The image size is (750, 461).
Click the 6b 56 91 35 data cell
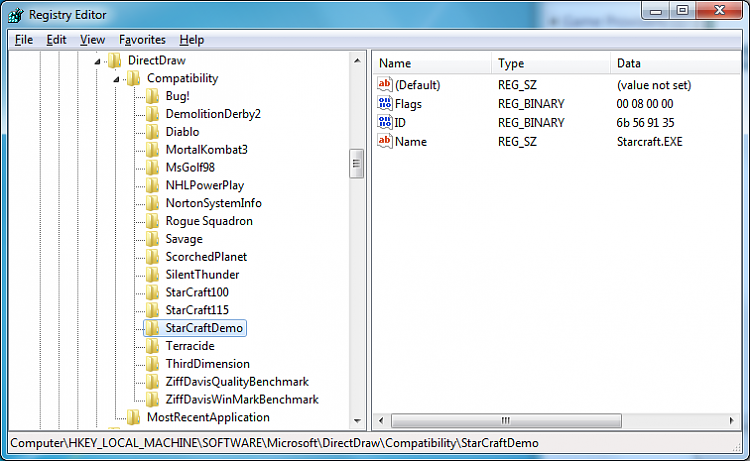pyautogui.click(x=645, y=123)
